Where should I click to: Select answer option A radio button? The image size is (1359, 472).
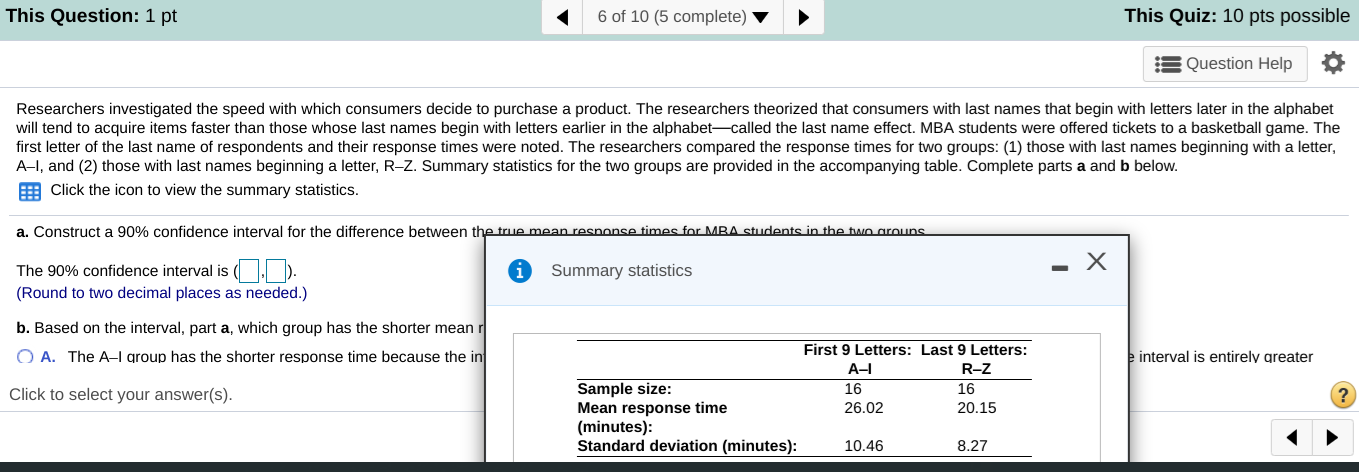25,357
